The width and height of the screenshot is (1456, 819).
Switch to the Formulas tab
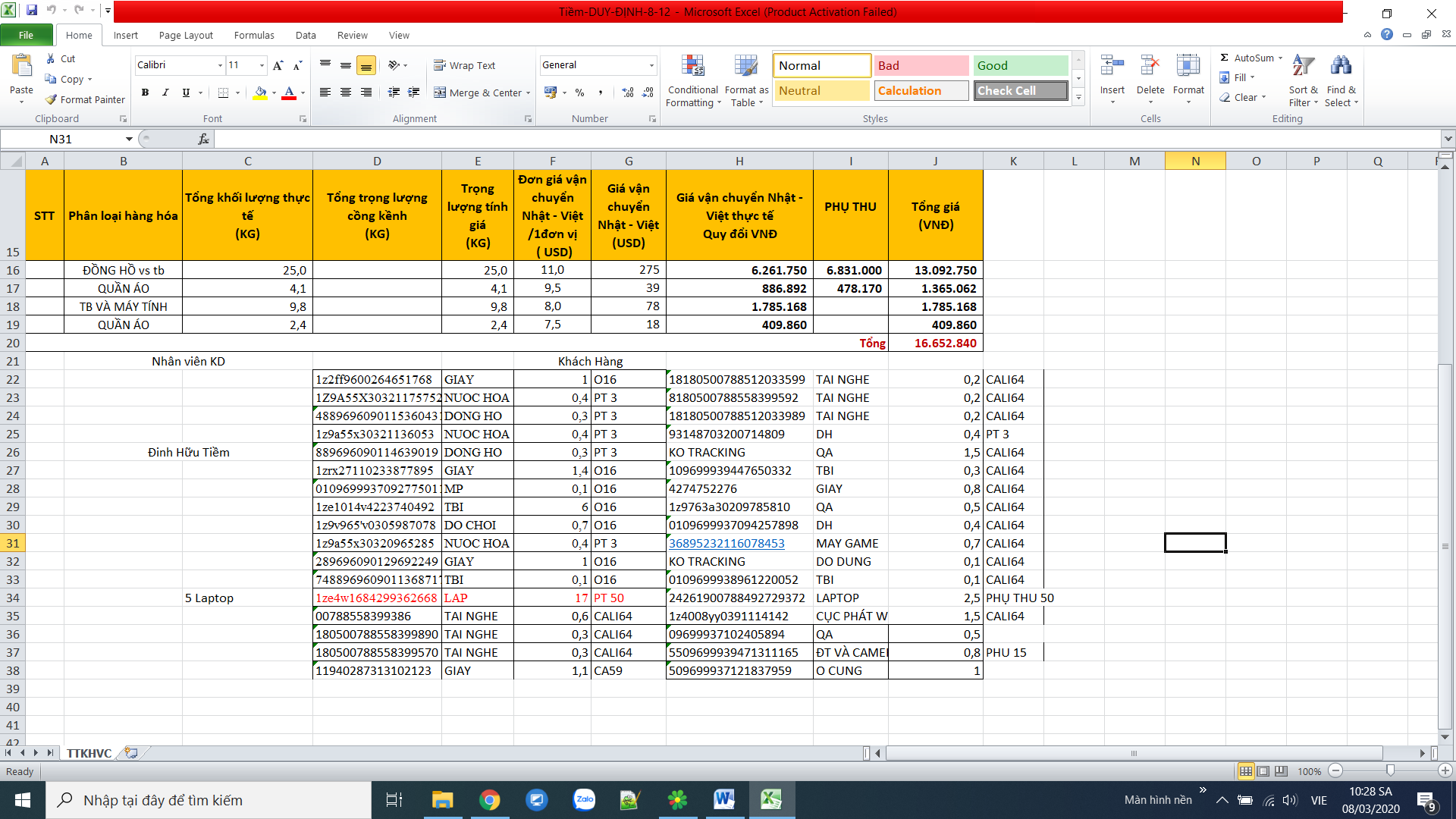click(x=254, y=35)
